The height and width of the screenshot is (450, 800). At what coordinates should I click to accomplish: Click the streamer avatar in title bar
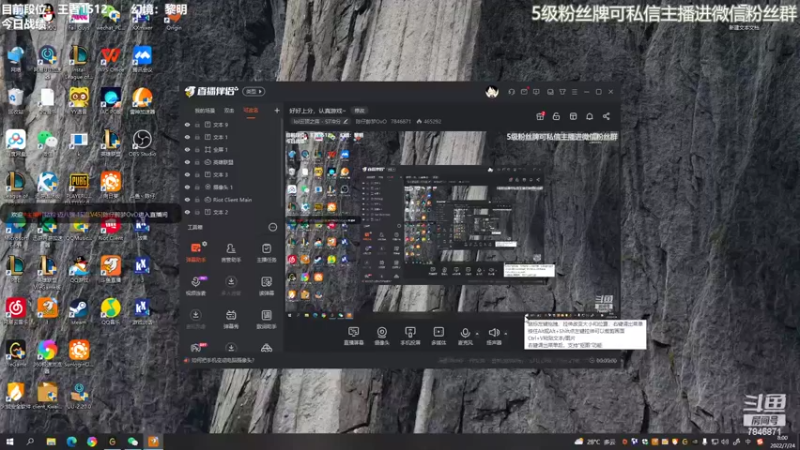point(492,92)
